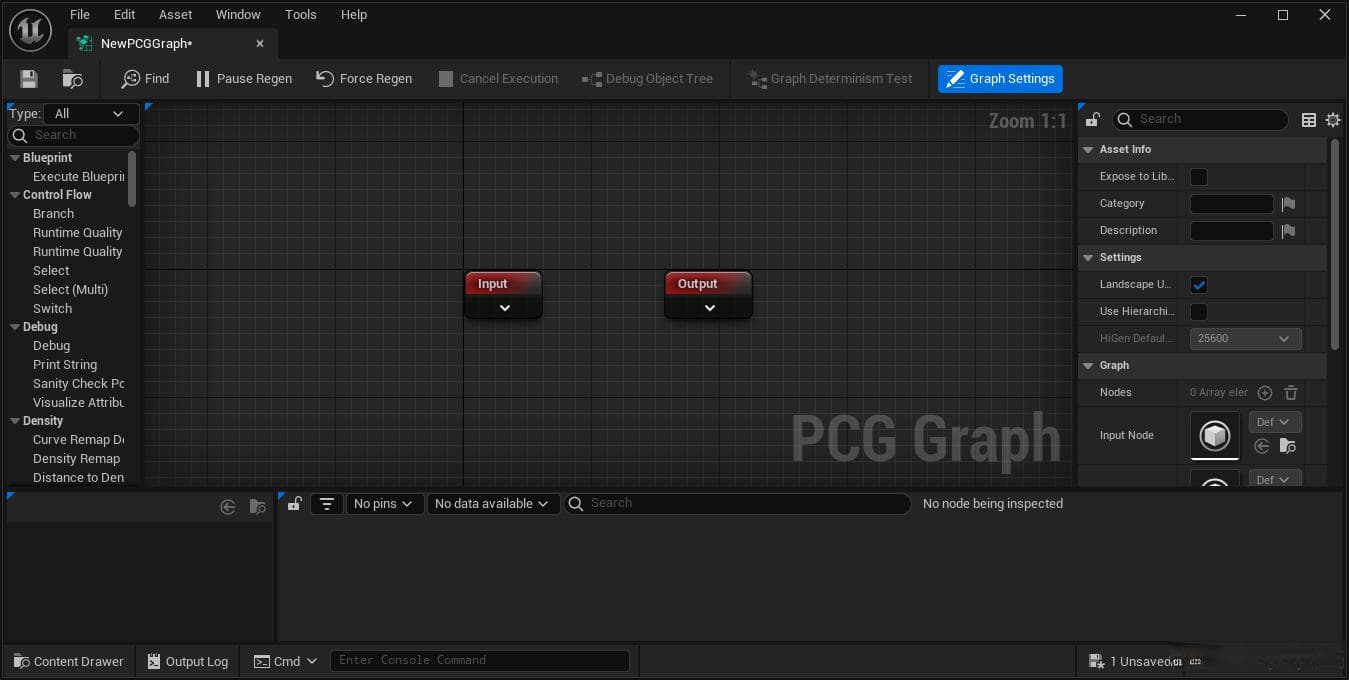The width and height of the screenshot is (1349, 680).
Task: Select the Branch node entry
Action: pyautogui.click(x=53, y=214)
